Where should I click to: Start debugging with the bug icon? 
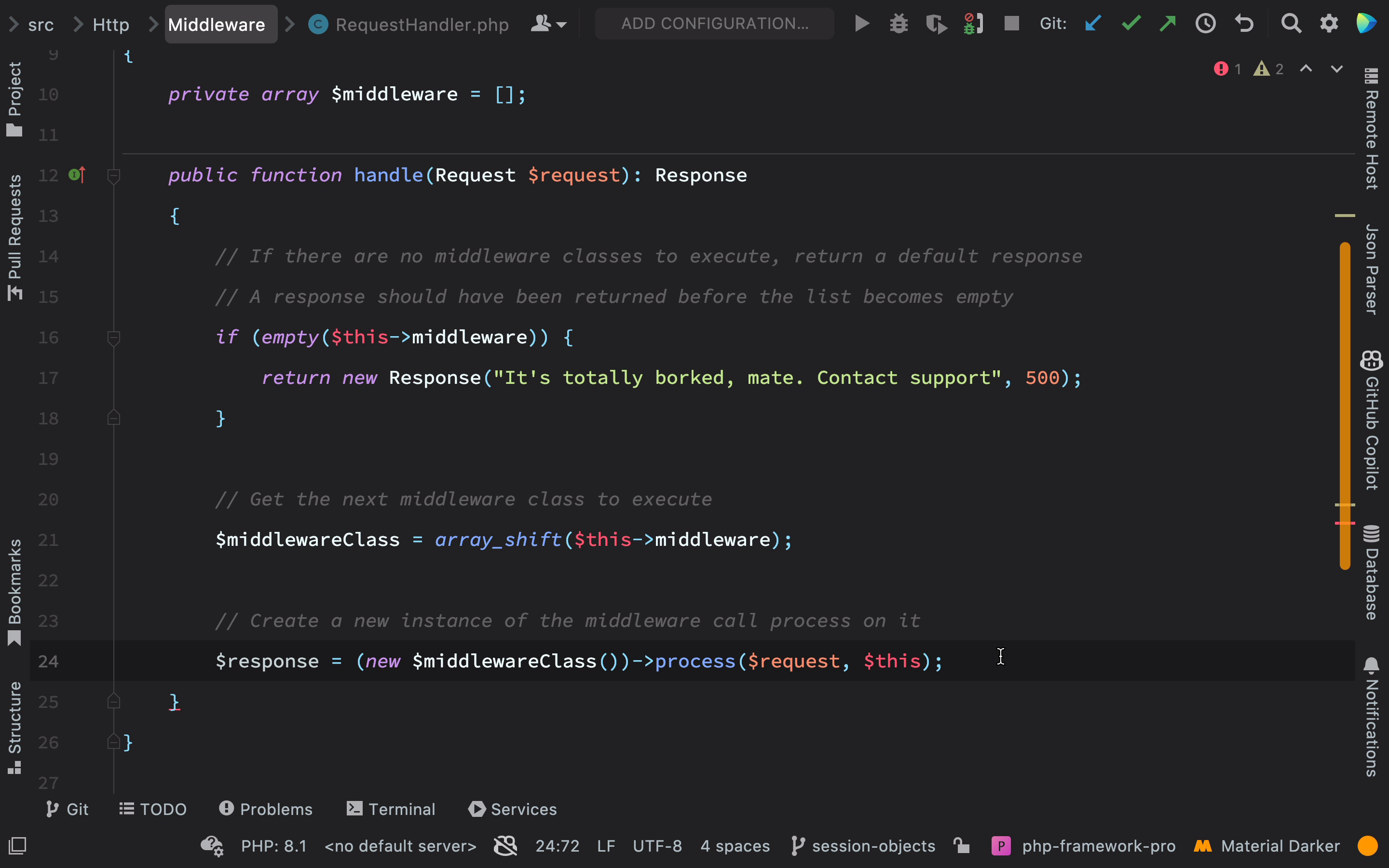(x=899, y=24)
